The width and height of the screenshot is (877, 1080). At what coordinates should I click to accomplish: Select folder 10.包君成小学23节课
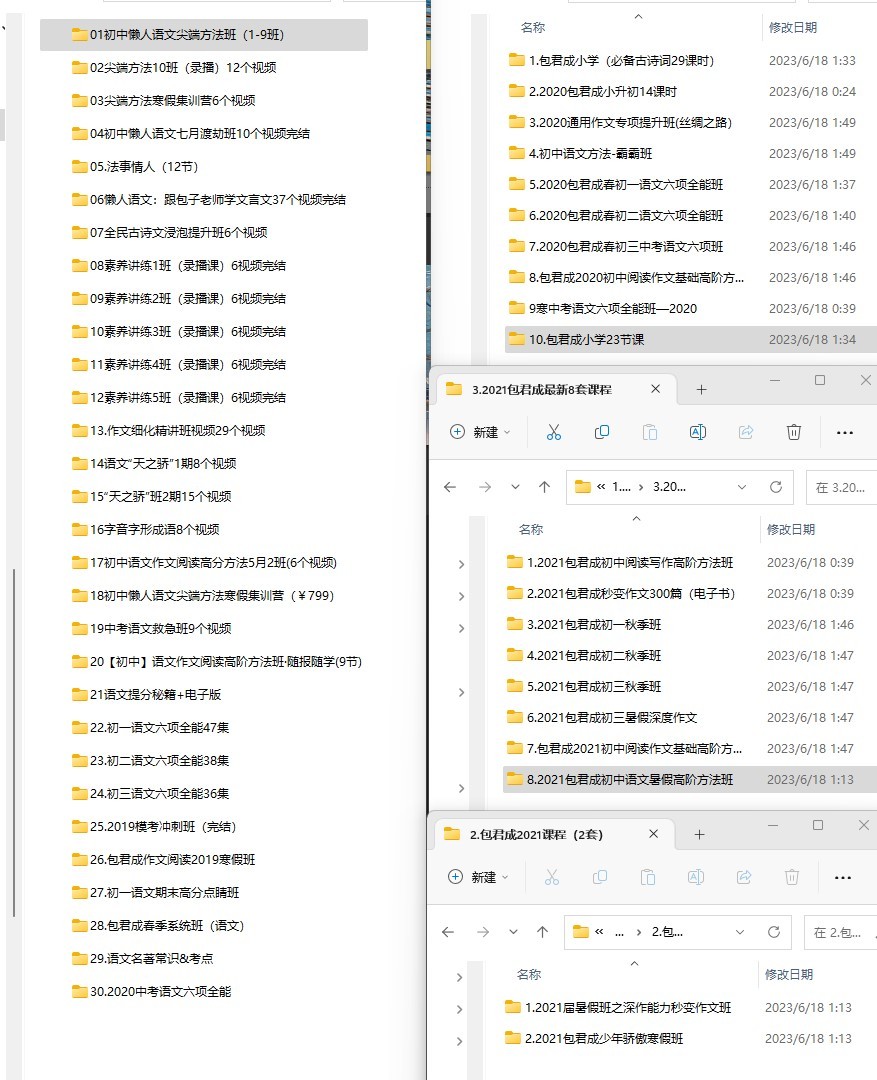click(690, 340)
